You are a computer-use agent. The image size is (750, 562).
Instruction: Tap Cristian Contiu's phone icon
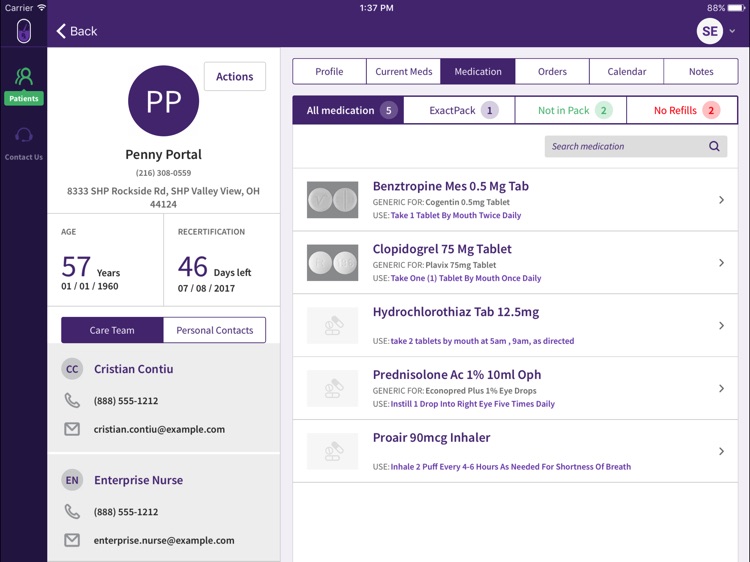coord(72,400)
